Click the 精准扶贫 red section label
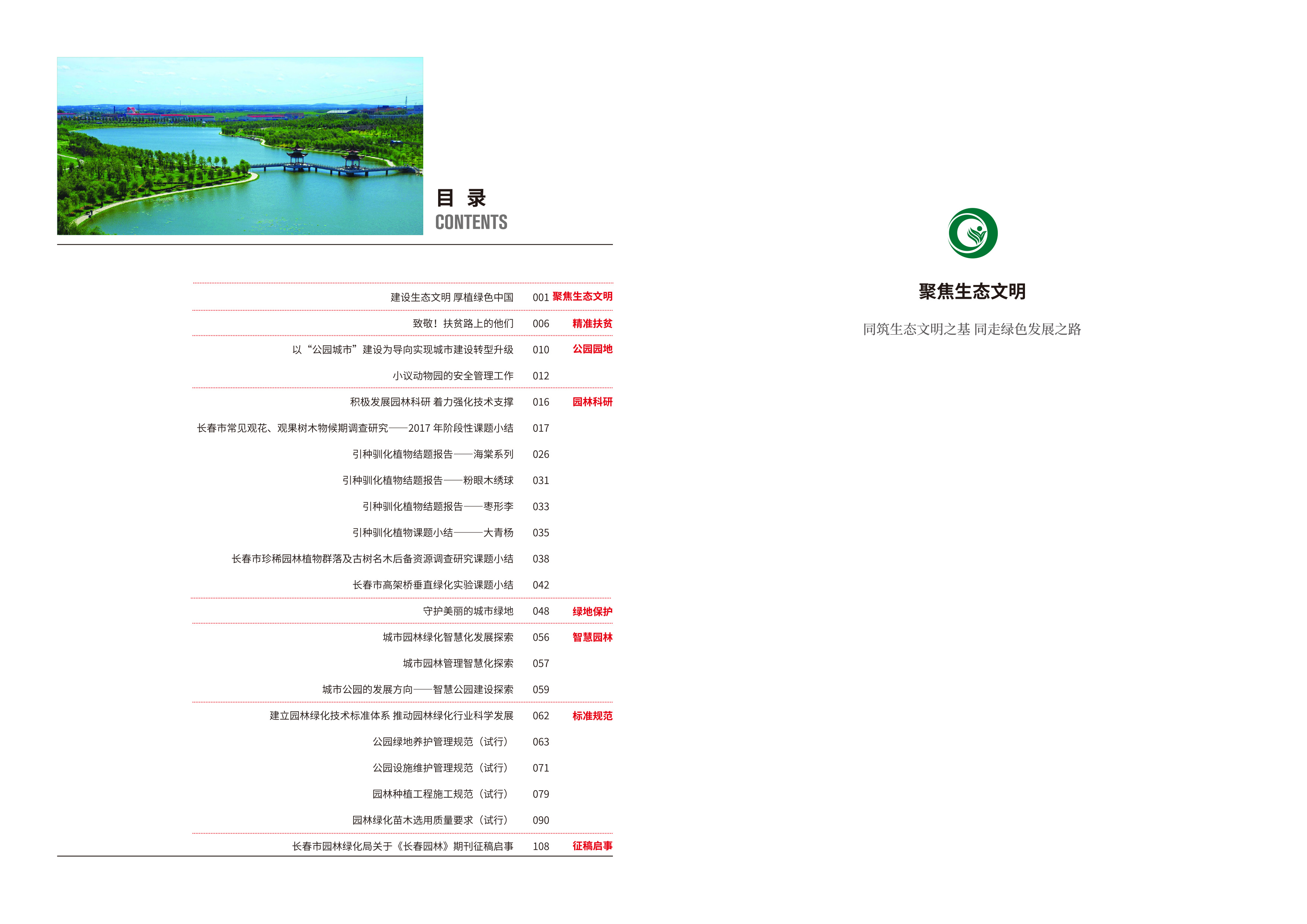The height and width of the screenshot is (924, 1307). pos(592,323)
